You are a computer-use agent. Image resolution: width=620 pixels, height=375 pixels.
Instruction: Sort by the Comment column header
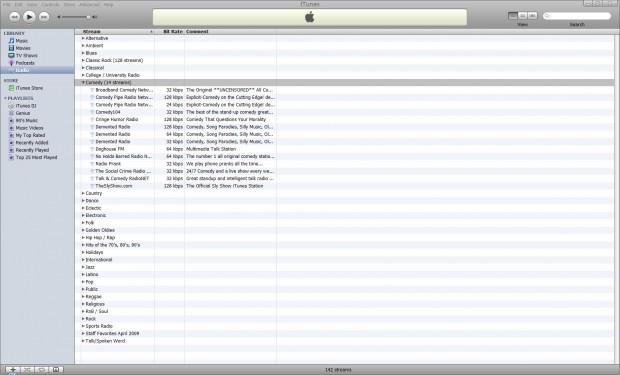(x=230, y=31)
